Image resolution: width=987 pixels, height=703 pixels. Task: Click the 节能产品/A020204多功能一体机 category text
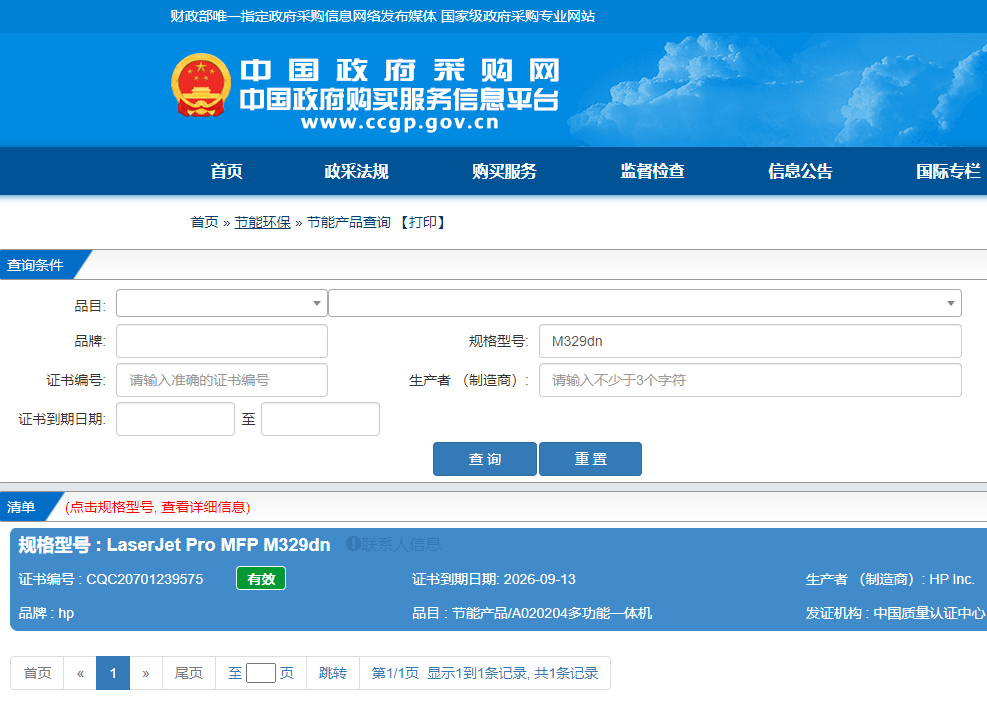click(552, 613)
